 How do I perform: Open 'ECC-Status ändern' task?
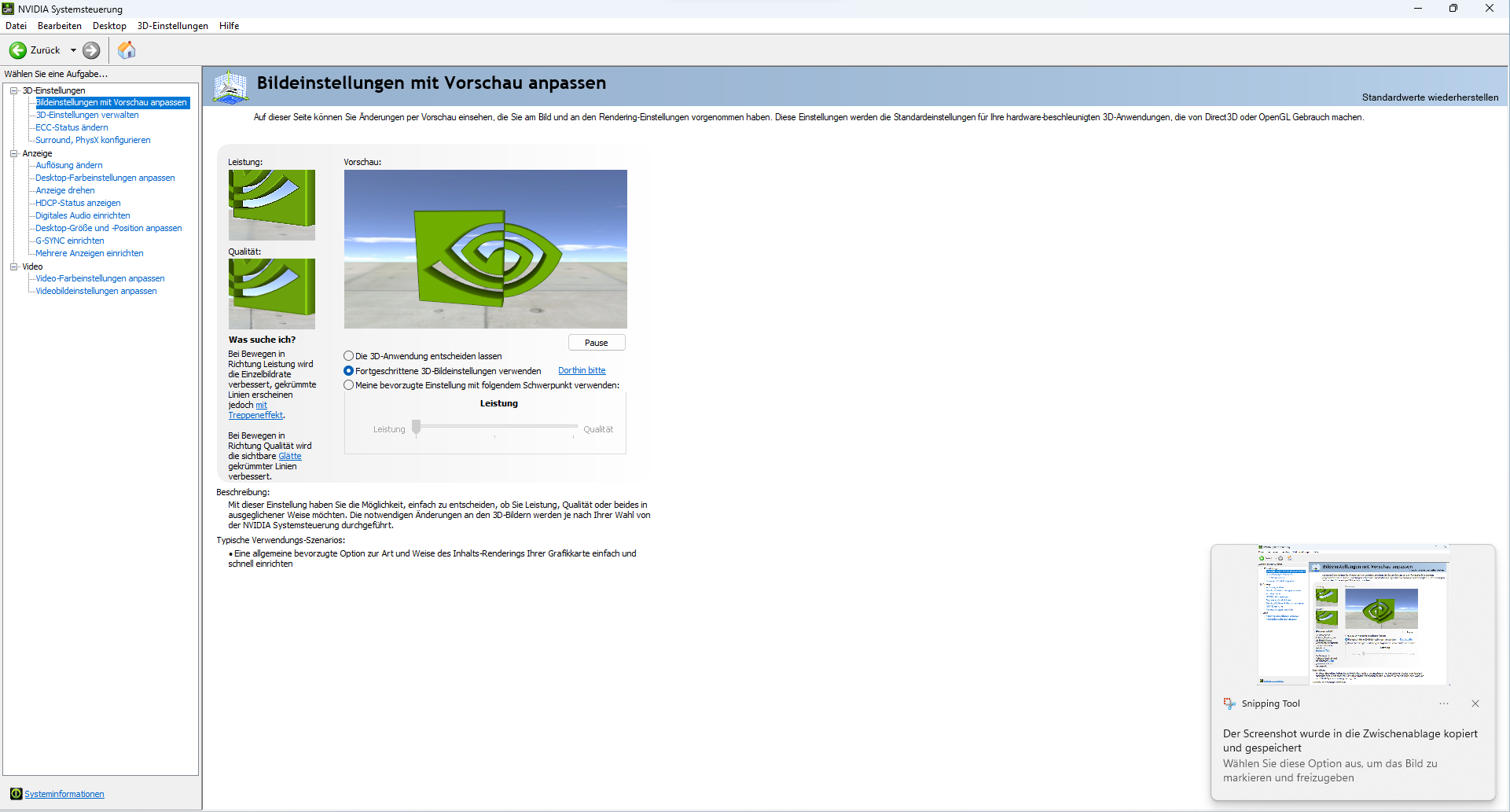(x=72, y=127)
